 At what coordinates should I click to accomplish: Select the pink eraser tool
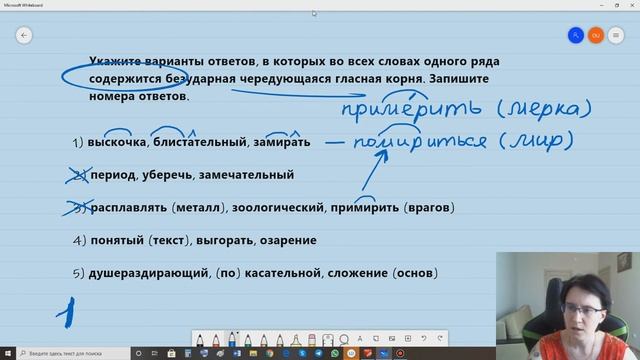click(312, 340)
